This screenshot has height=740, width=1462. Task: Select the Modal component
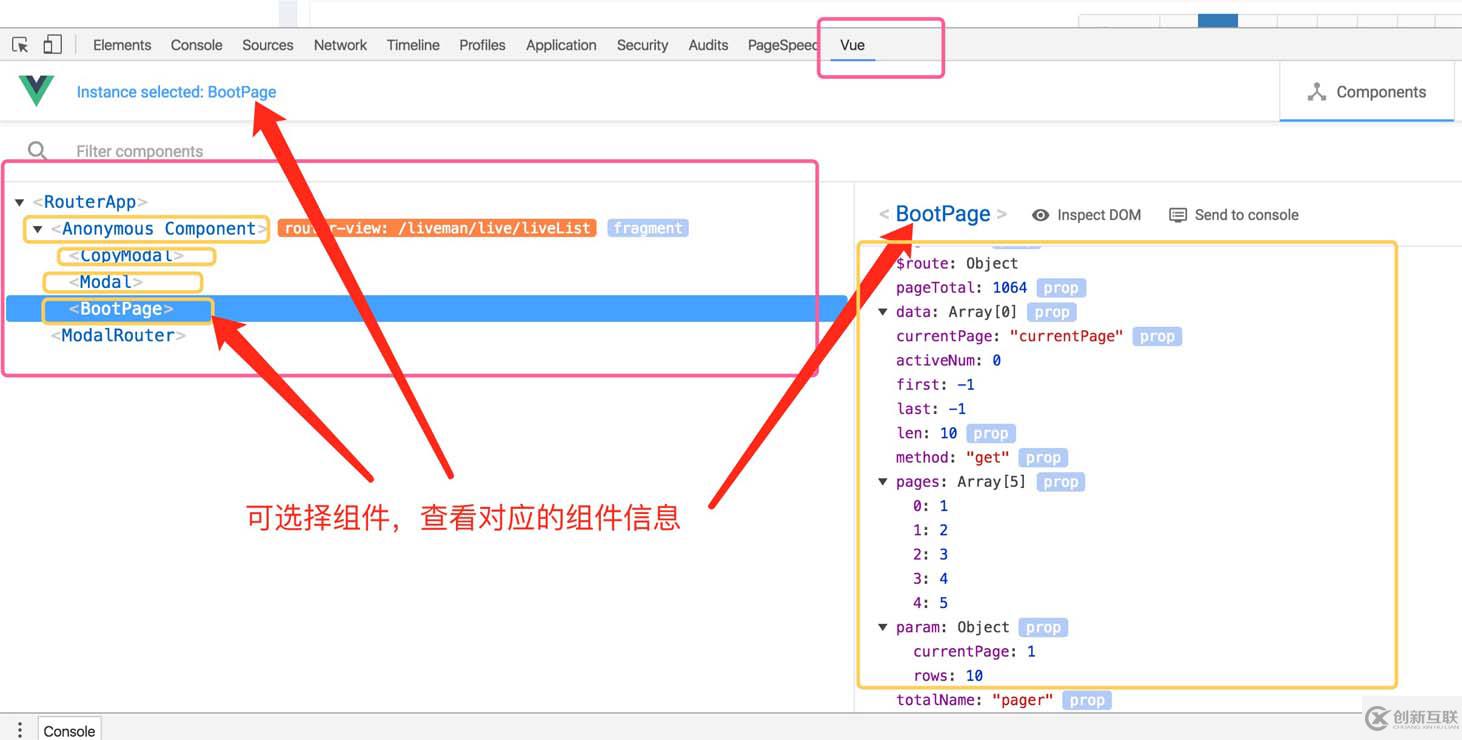pyautogui.click(x=105, y=282)
